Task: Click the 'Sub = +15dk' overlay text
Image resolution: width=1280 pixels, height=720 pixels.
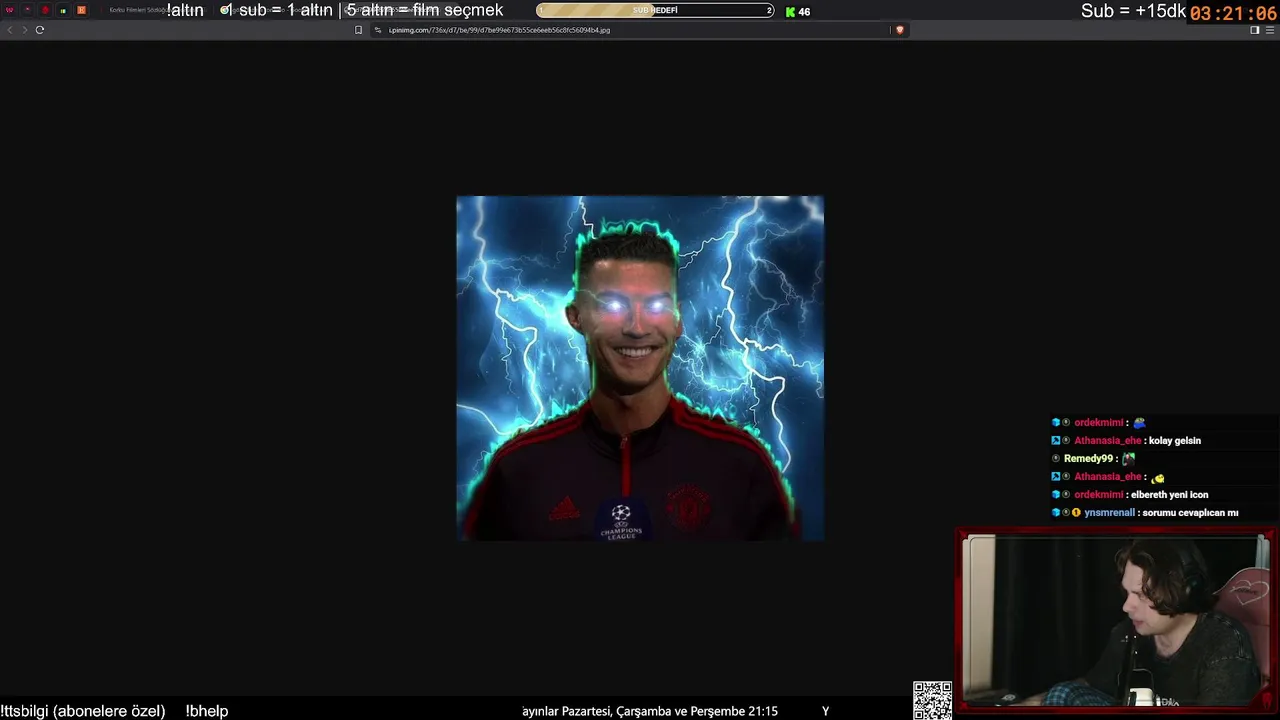Action: (x=1133, y=11)
